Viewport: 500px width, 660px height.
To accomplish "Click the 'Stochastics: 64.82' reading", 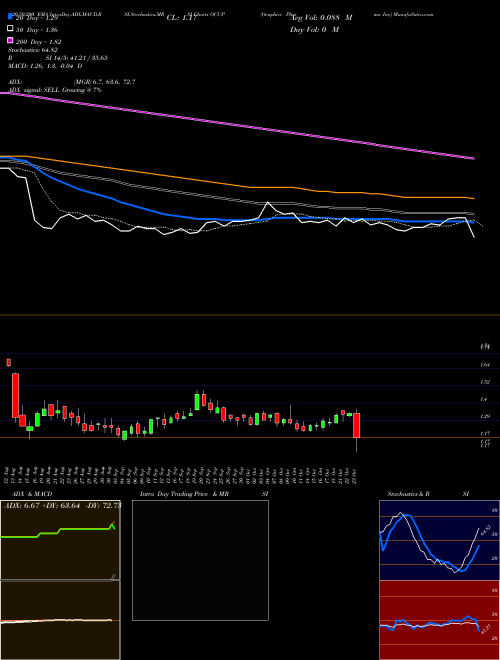I will [33, 50].
